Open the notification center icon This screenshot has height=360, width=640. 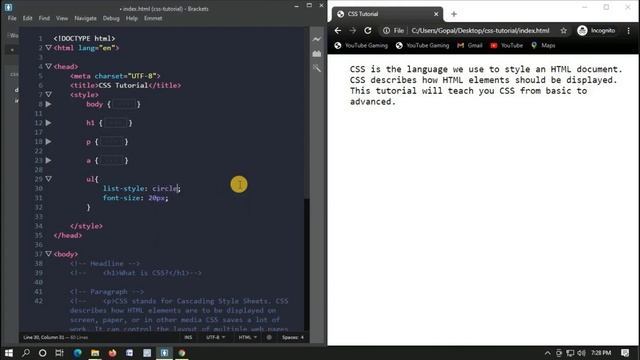(x=625, y=353)
